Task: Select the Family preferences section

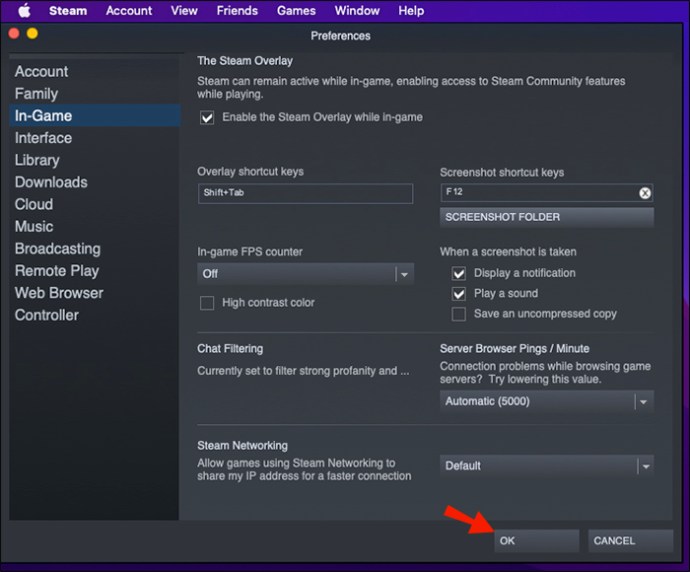Action: point(95,94)
